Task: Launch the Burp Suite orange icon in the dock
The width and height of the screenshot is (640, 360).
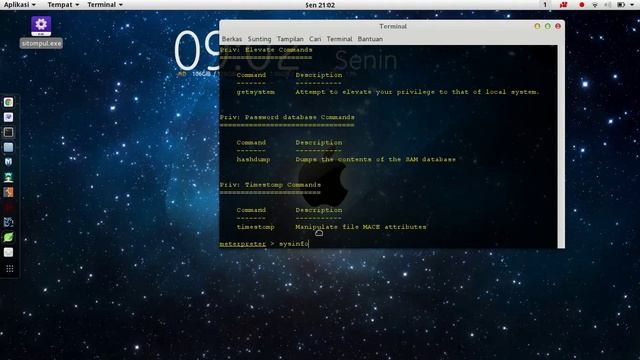Action: tap(9, 192)
